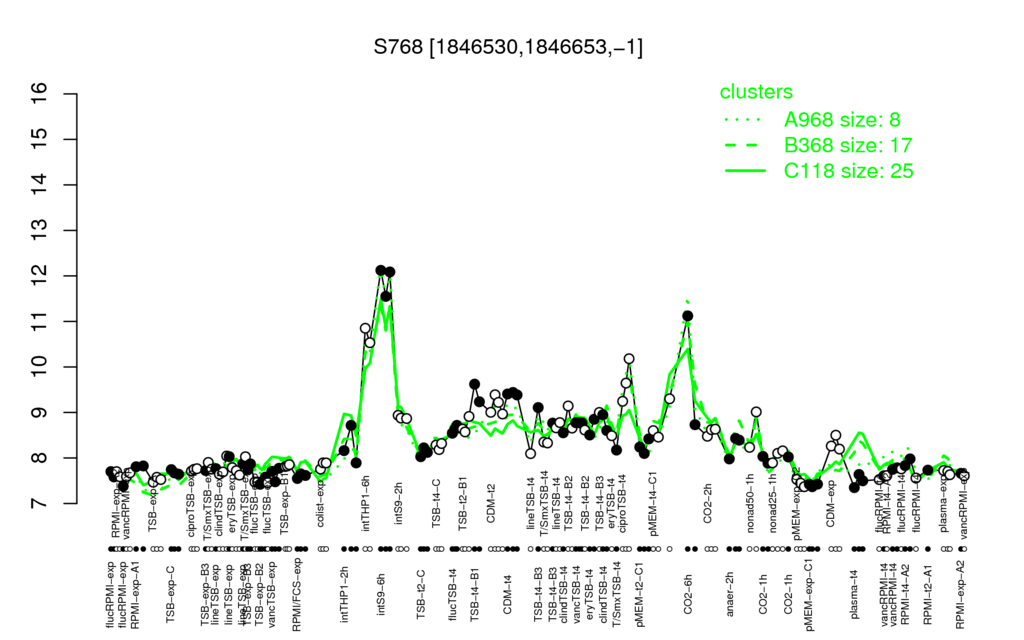This screenshot has width=1024, height=640.
Task: Click the 'CO2-2h' x-axis label
Action: tap(707, 504)
